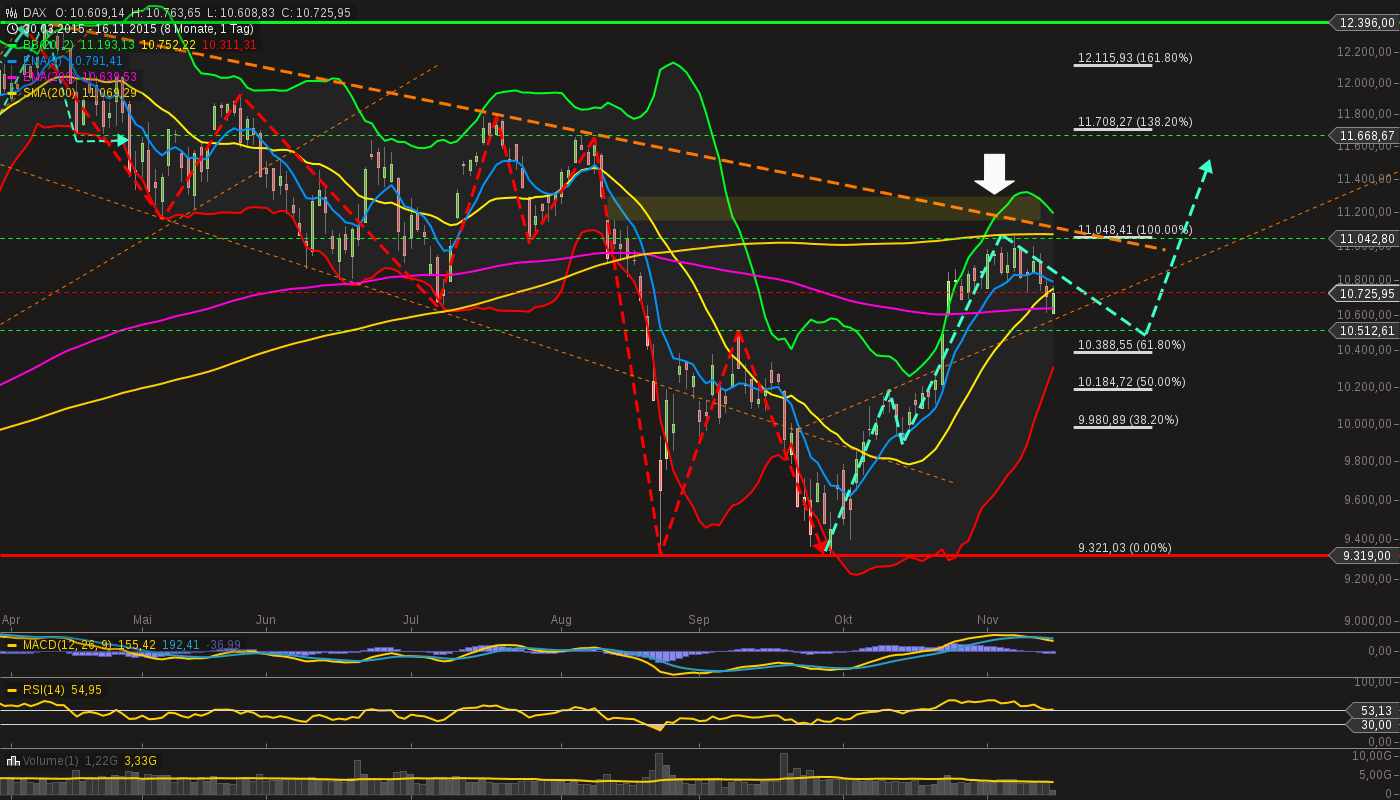Click the Fibonacci label 12.115,93 (161.80%)

click(x=1135, y=58)
